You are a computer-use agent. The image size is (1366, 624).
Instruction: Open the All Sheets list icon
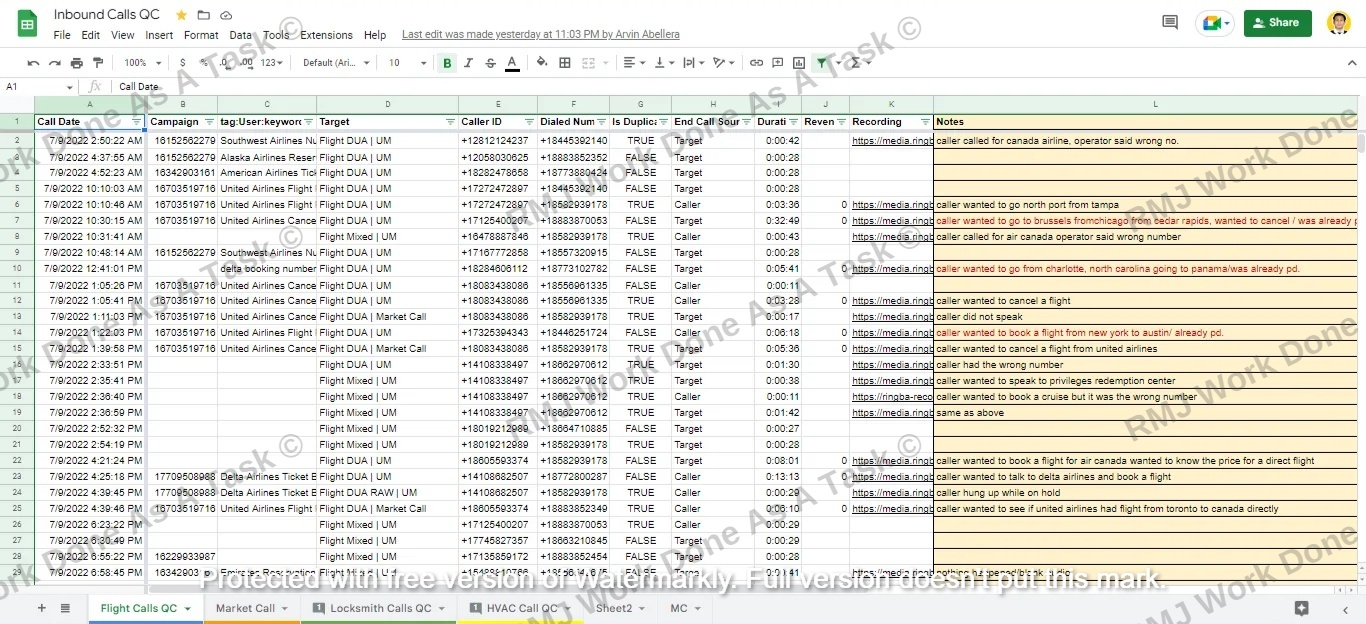coord(65,608)
